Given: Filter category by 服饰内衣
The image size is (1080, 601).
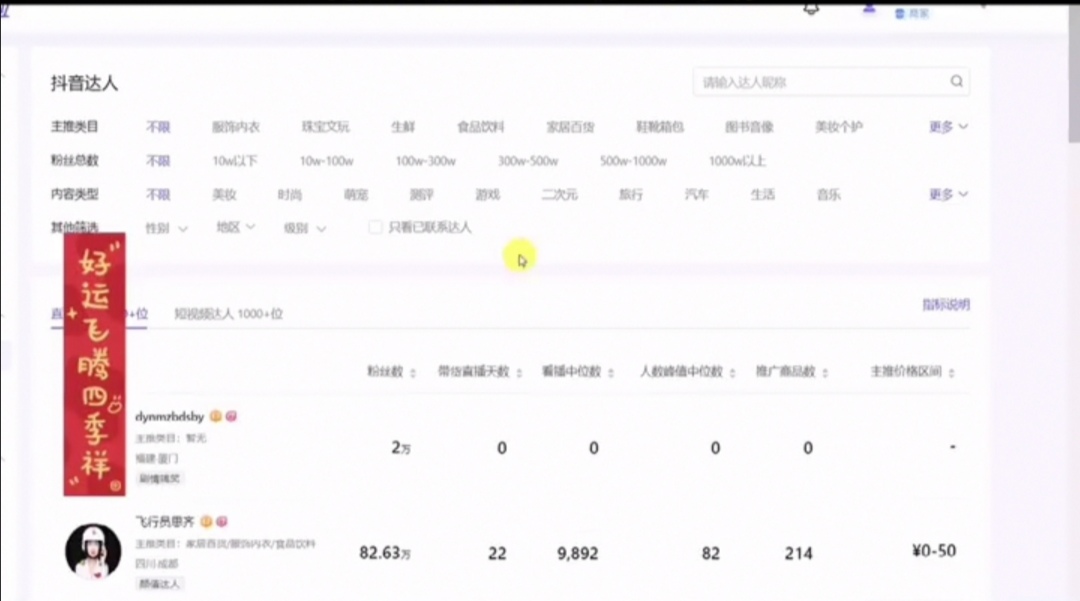Looking at the screenshot, I should click(236, 127).
